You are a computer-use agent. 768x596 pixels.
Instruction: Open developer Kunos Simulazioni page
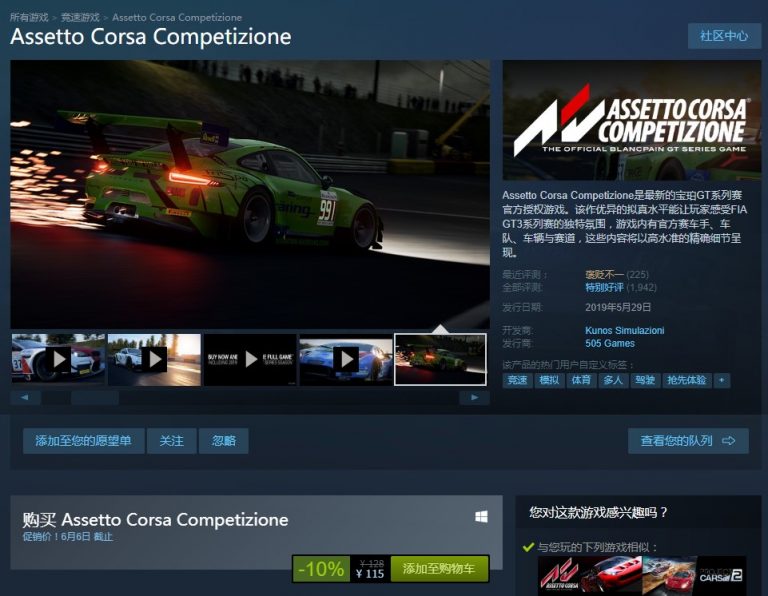click(x=624, y=330)
